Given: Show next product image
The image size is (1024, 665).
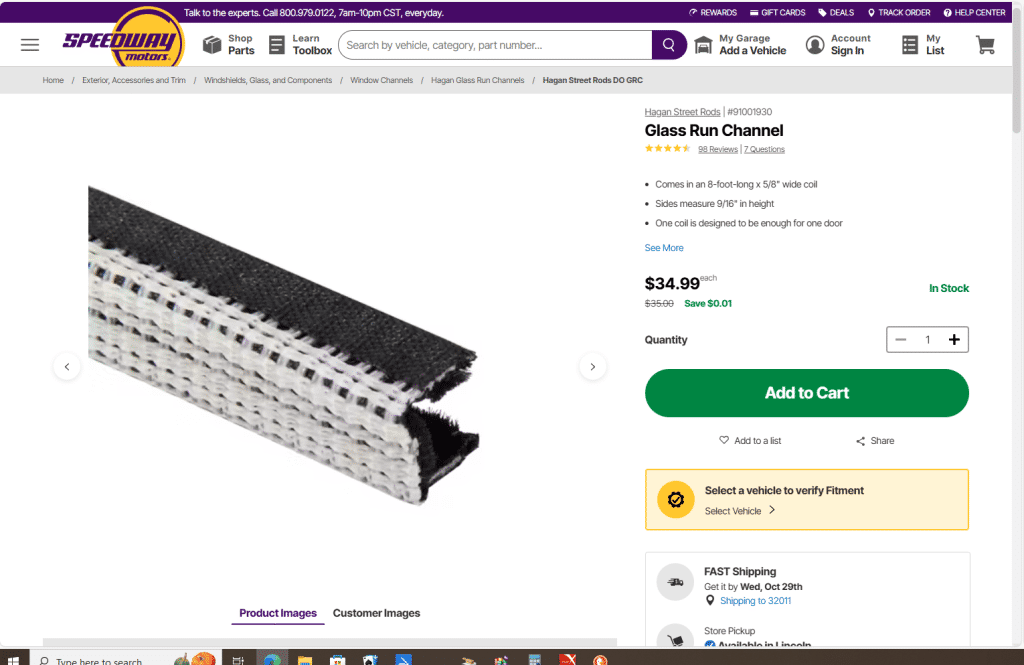Looking at the screenshot, I should [x=592, y=367].
